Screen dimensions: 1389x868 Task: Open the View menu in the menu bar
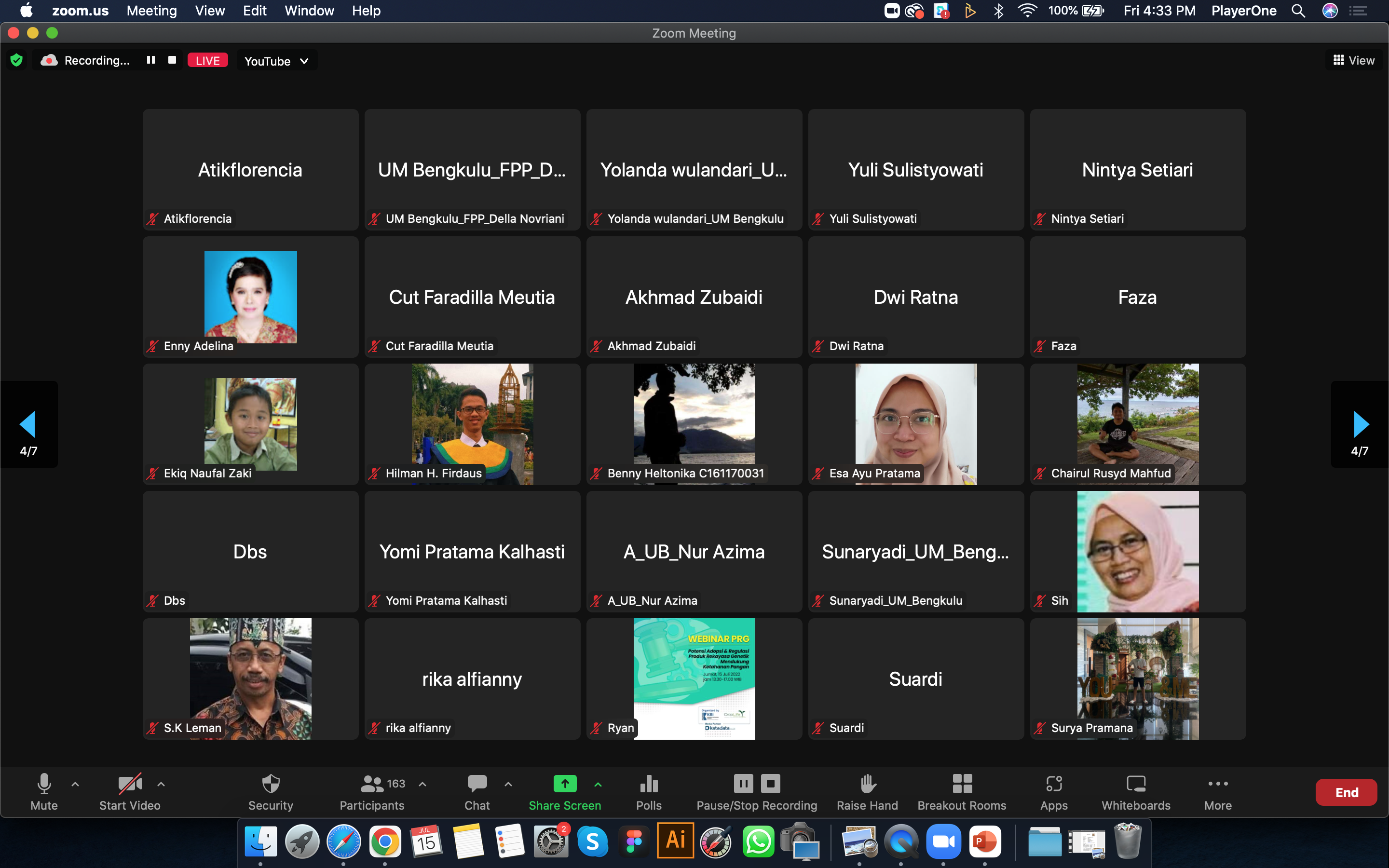209,11
